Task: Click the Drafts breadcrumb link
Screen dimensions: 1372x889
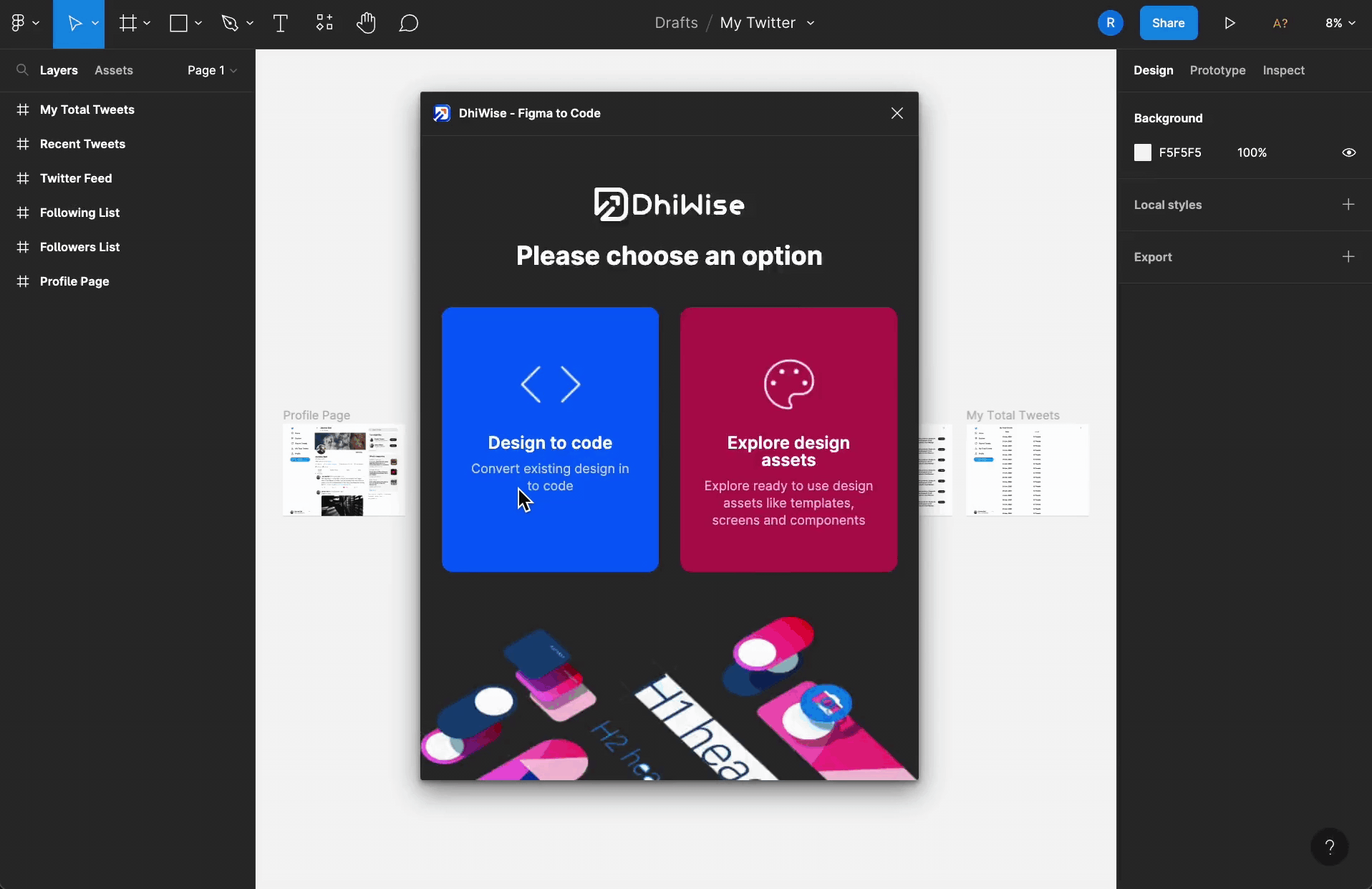Action: 676,23
